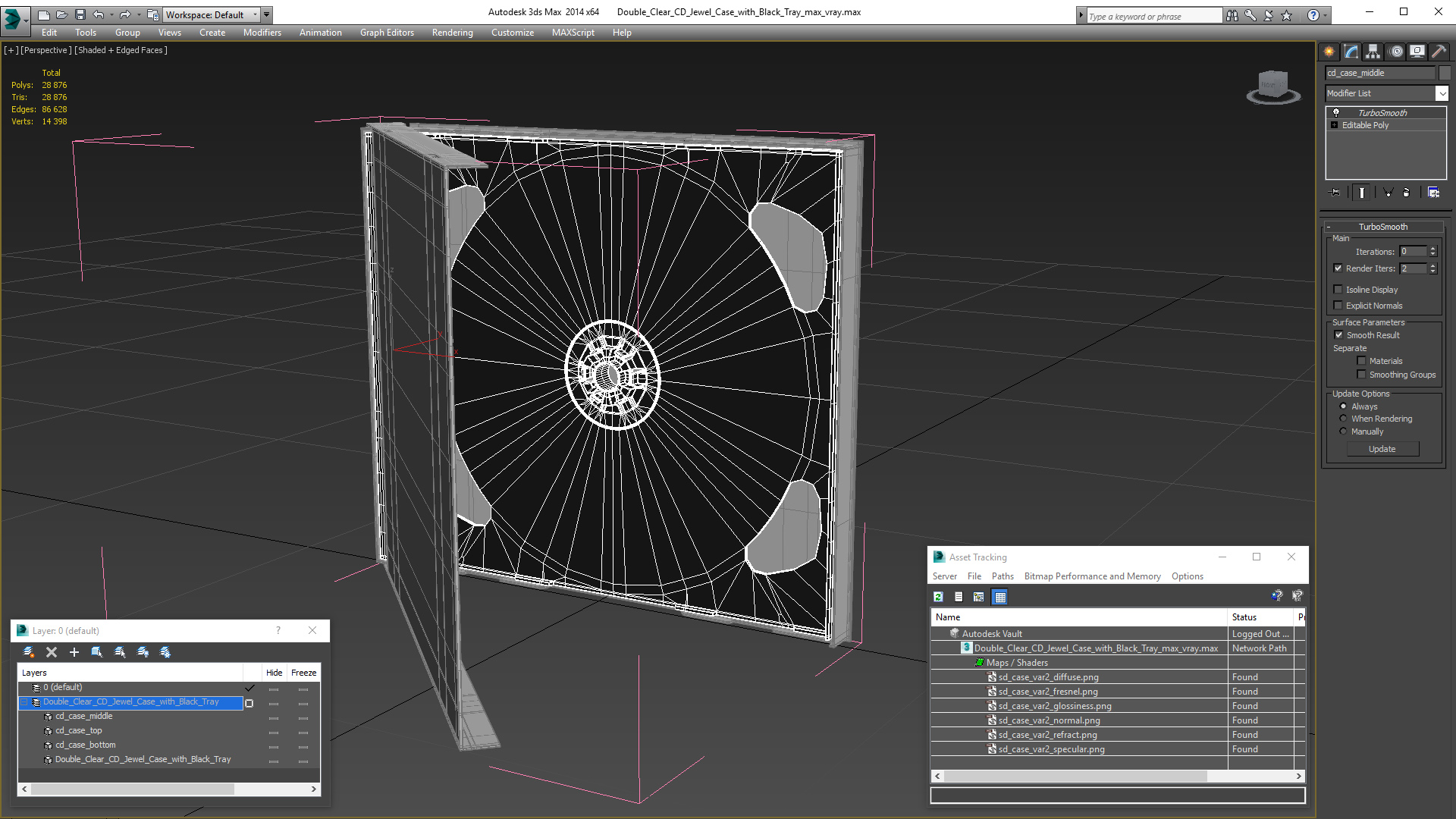Click Remove modifier from stack trash icon
This screenshot has width=1456, height=819.
pos(1406,193)
